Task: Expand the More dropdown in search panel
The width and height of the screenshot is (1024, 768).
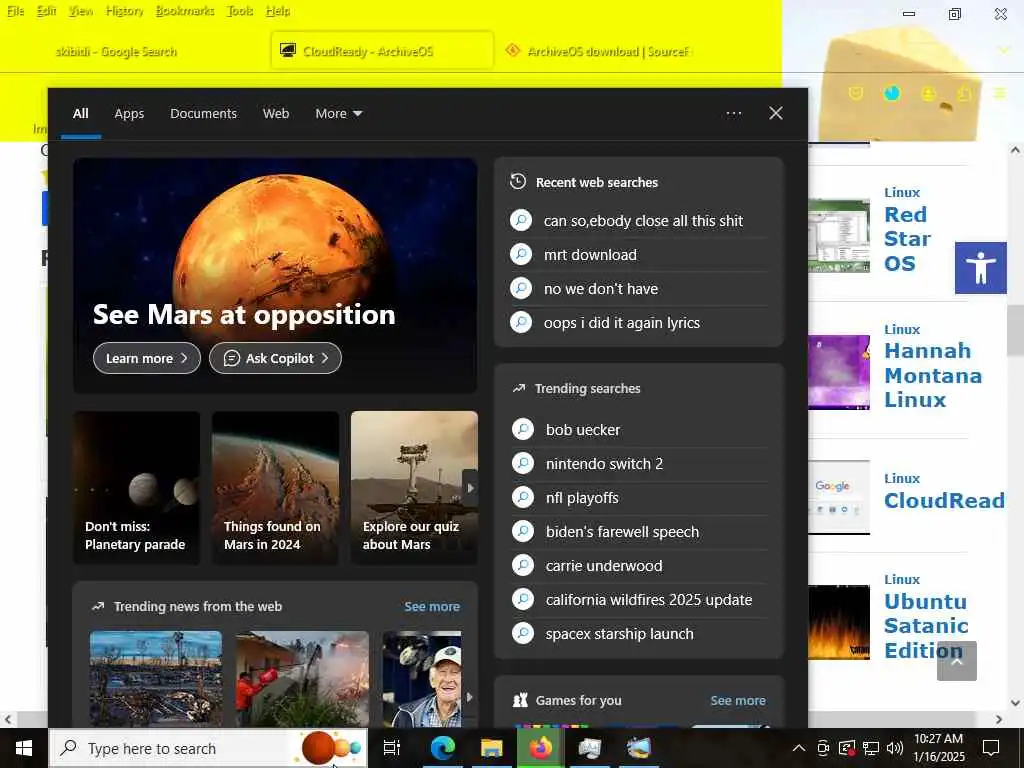Action: coord(338,114)
